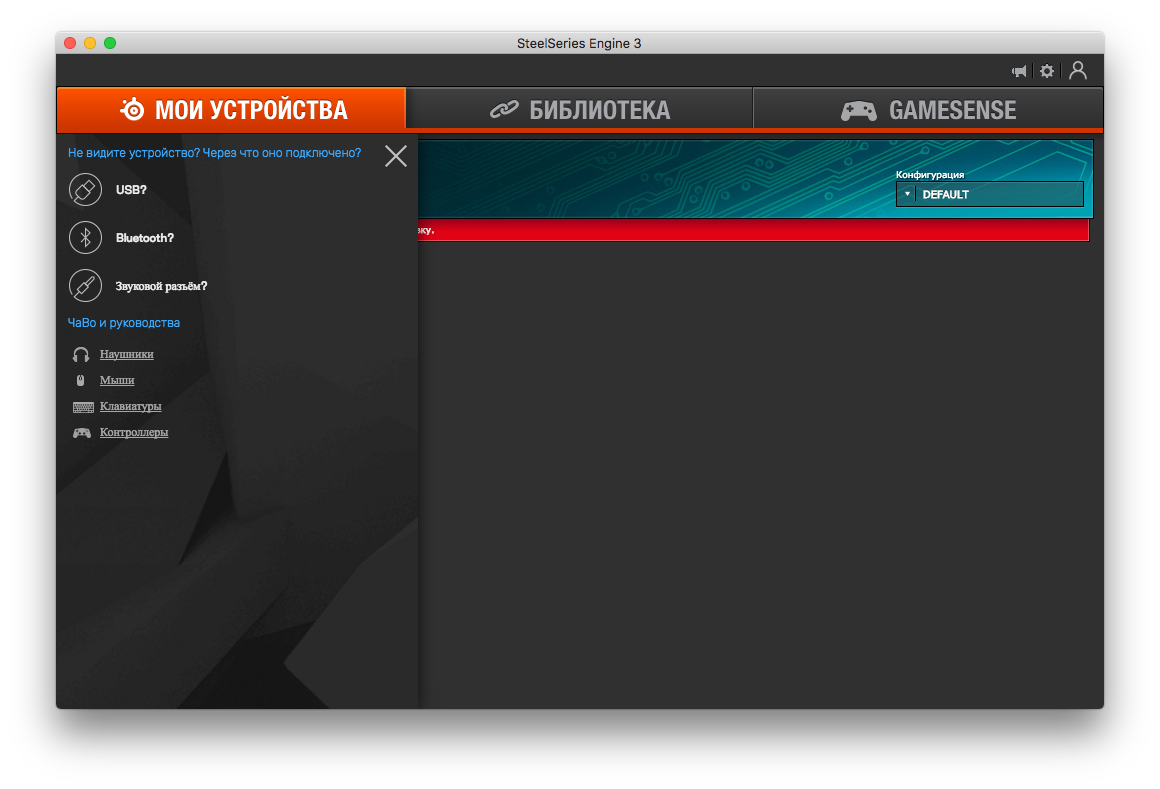Open settings via the gear icon
The image size is (1160, 789).
(x=1047, y=71)
